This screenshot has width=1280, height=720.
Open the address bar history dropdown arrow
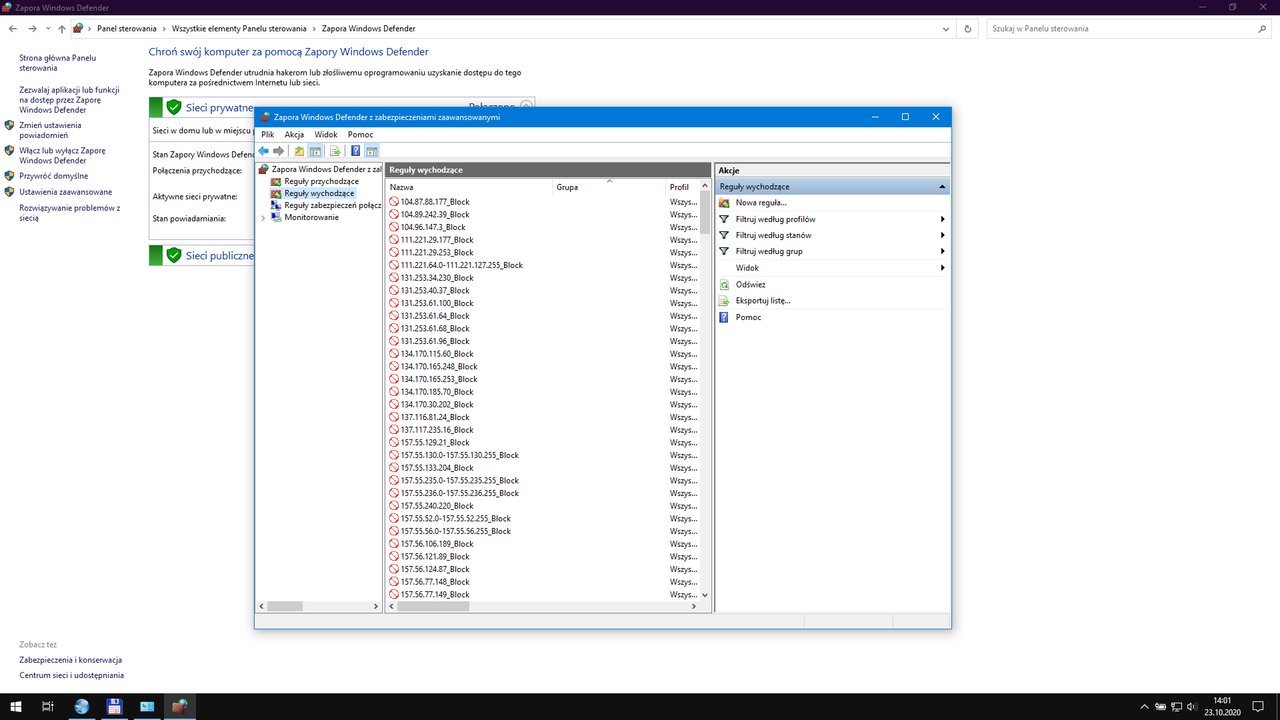[x=947, y=29]
